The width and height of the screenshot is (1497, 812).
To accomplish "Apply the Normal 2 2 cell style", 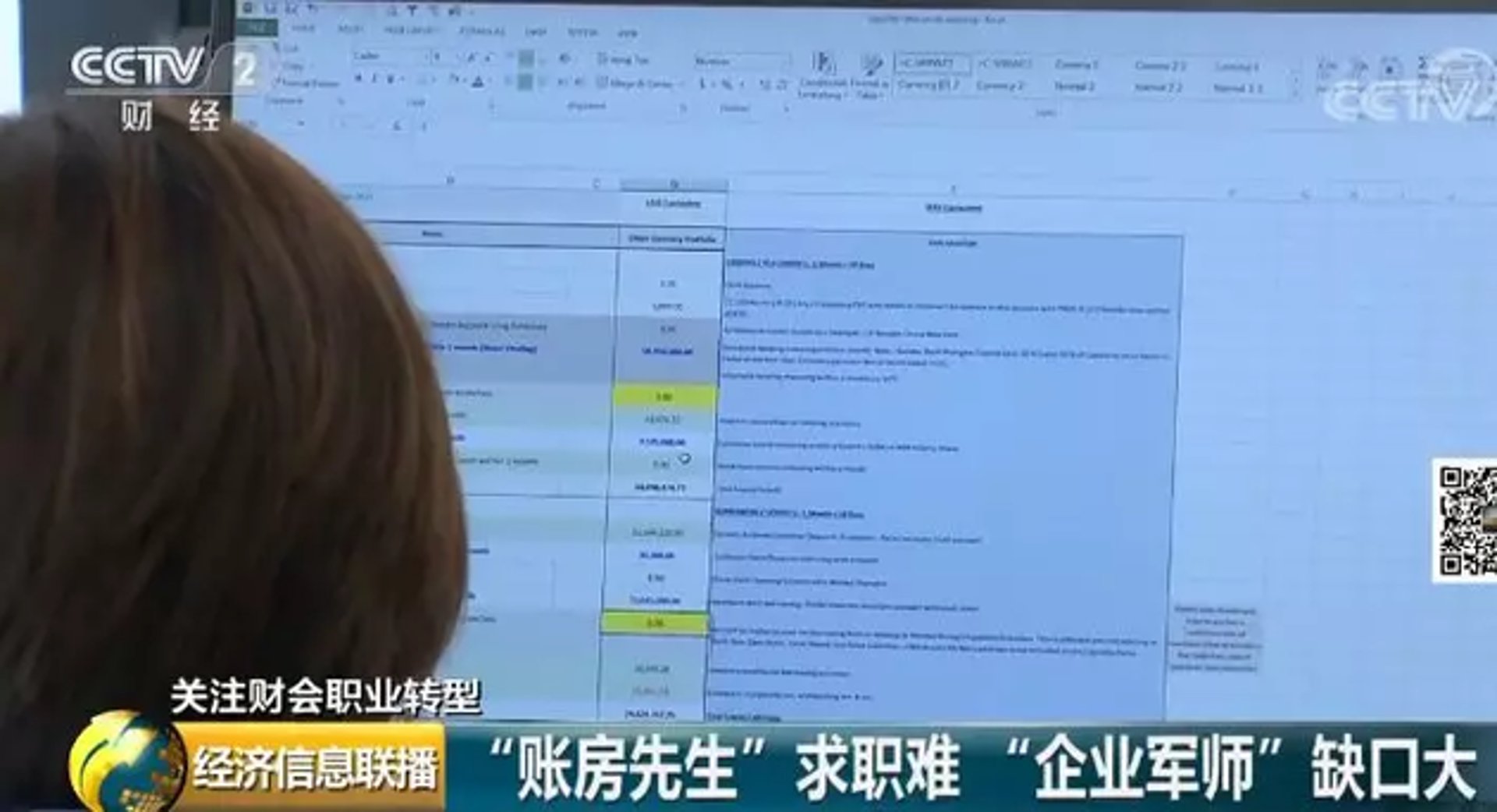I will coord(1159,88).
